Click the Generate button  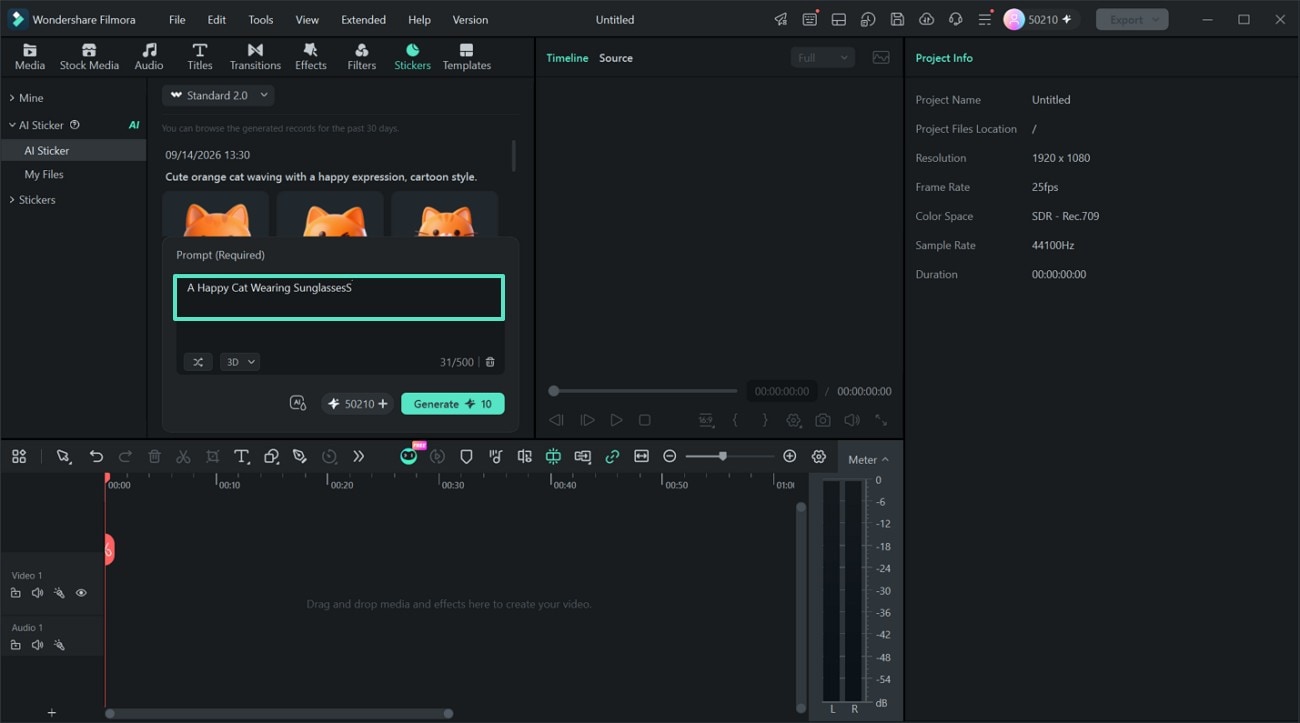tap(453, 404)
